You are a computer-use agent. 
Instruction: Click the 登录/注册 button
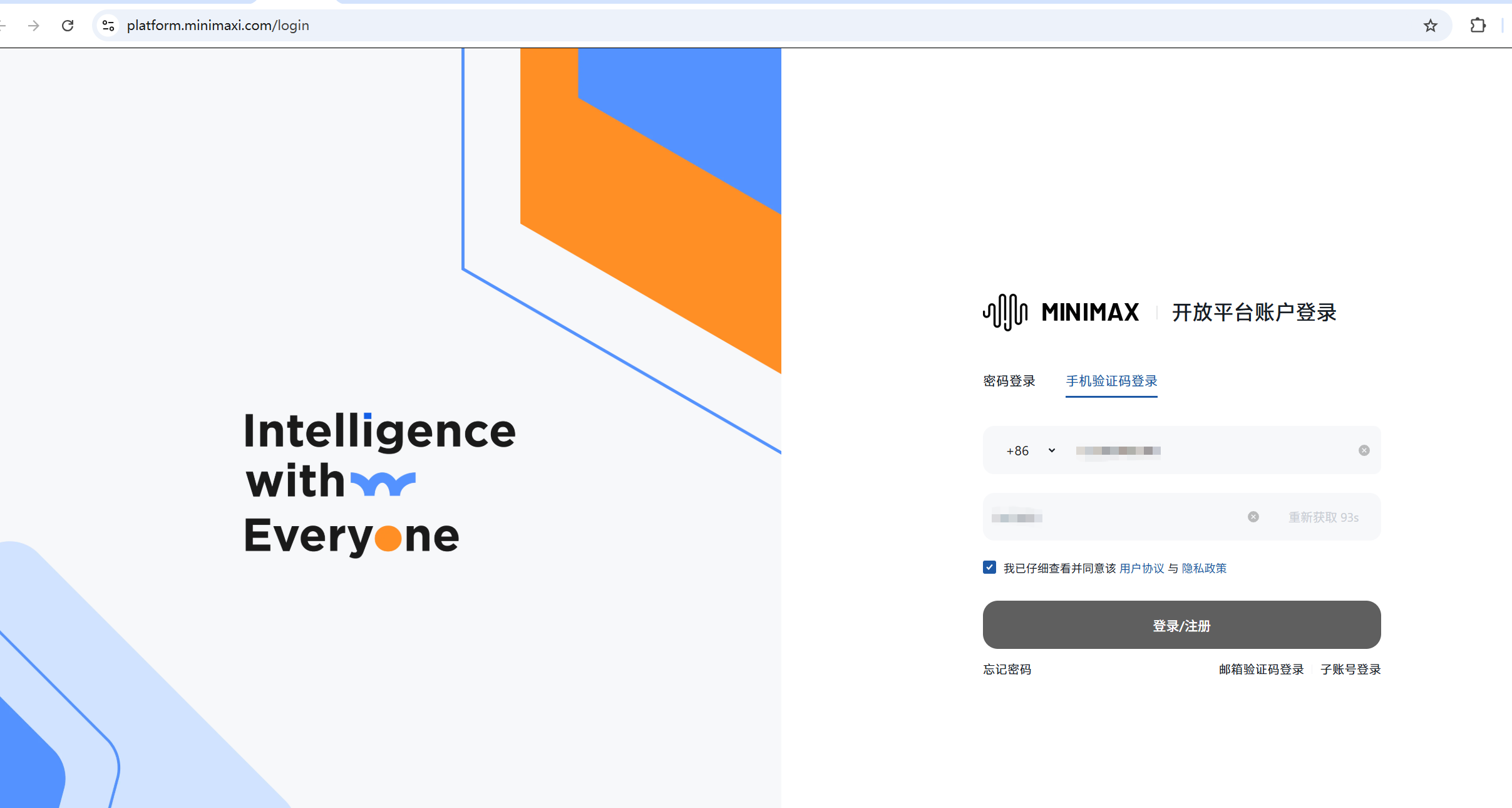[1181, 625]
